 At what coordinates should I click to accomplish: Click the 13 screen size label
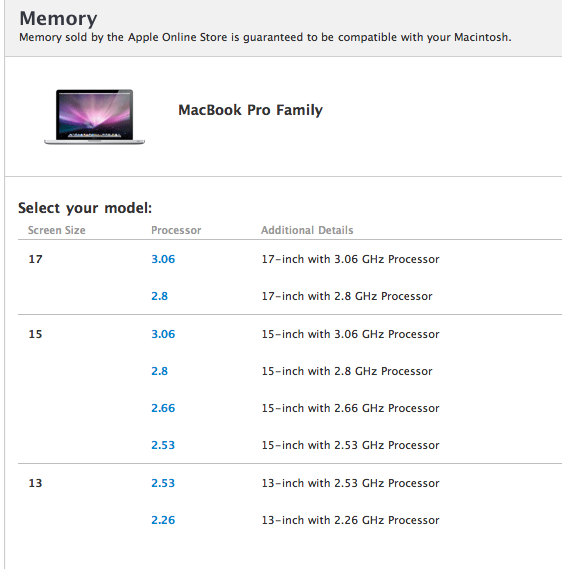[35, 483]
